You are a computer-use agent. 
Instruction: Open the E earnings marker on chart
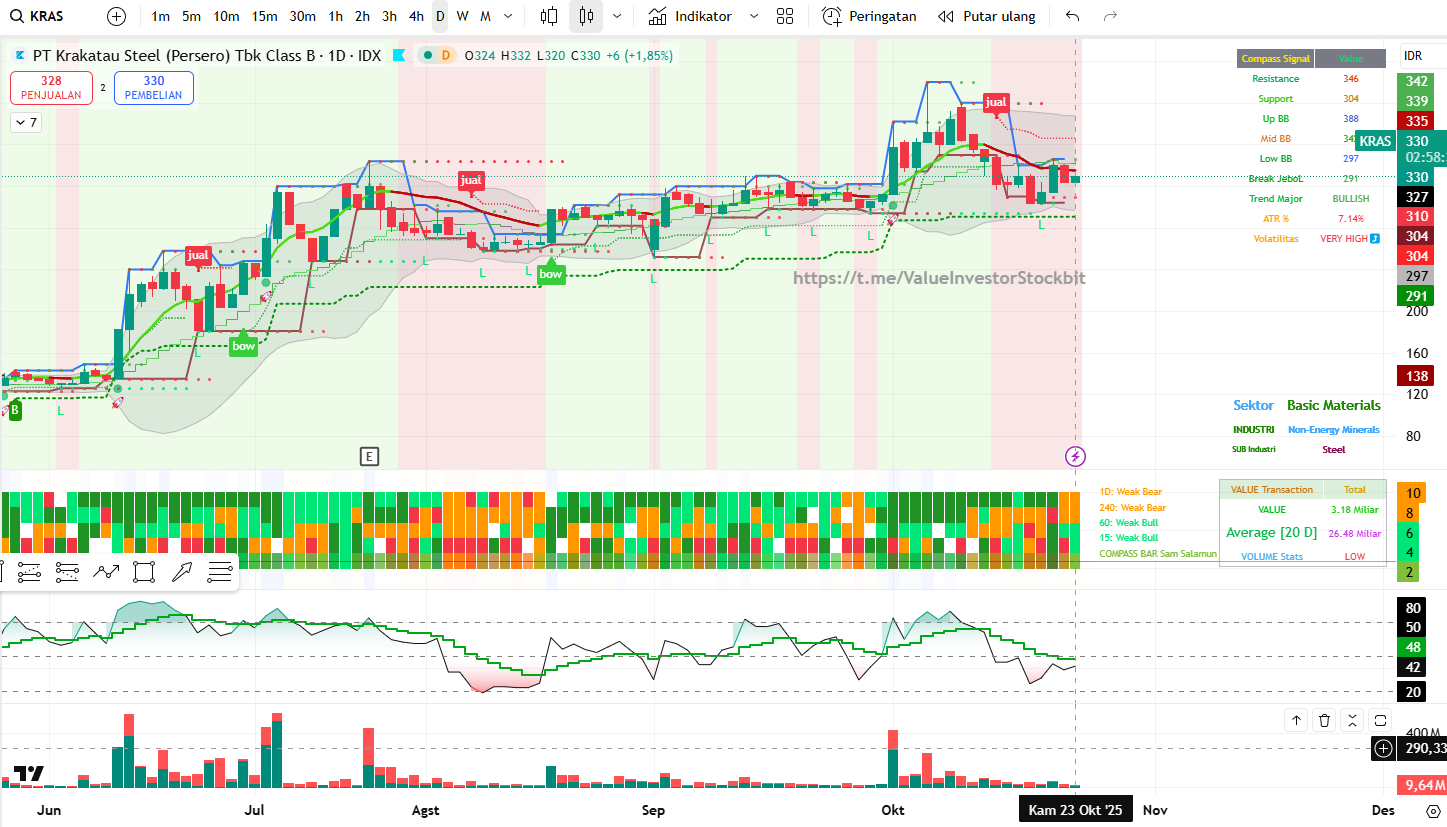click(x=369, y=457)
